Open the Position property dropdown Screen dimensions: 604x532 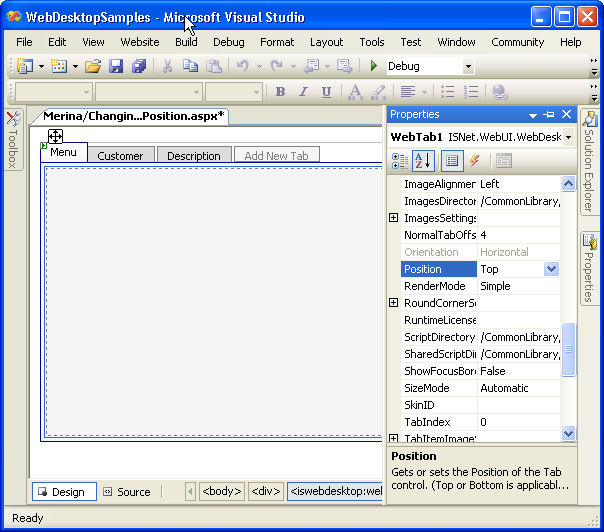pos(551,269)
